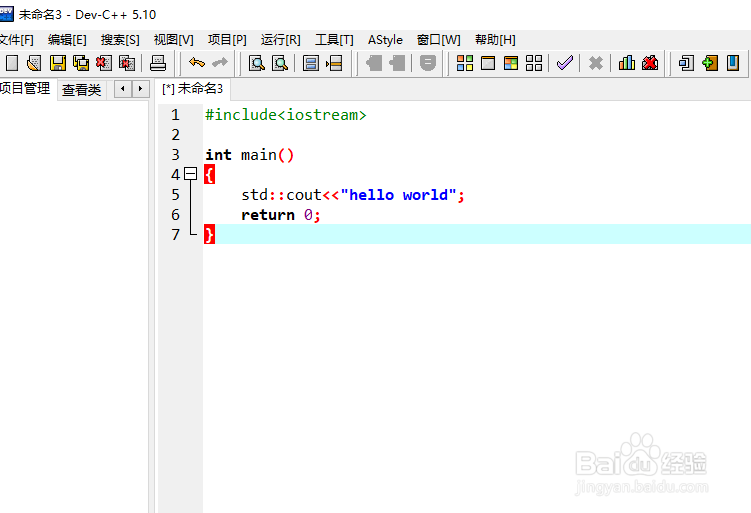Open the 视图[V] menu

pyautogui.click(x=173, y=40)
